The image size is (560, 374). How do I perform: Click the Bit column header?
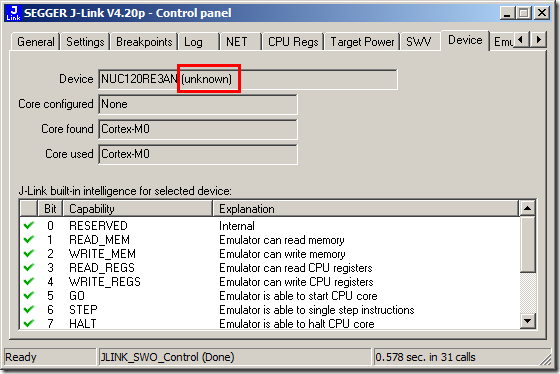[50, 209]
